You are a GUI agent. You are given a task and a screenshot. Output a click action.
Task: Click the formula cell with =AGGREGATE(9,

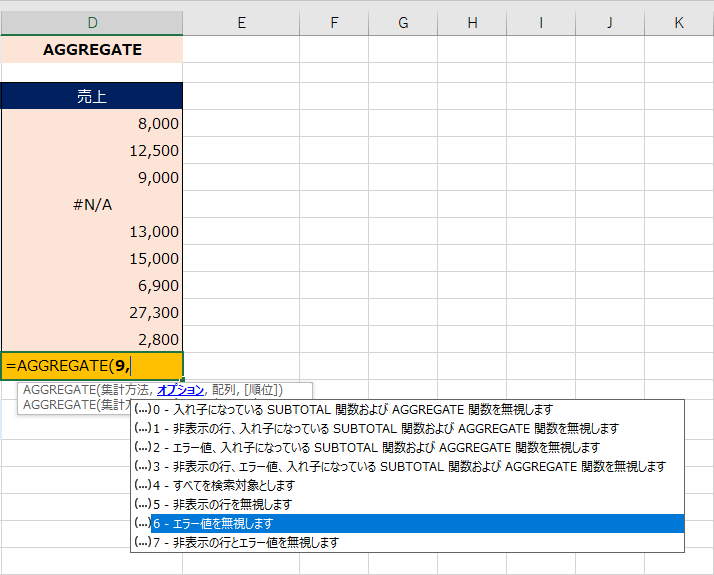pos(92,366)
